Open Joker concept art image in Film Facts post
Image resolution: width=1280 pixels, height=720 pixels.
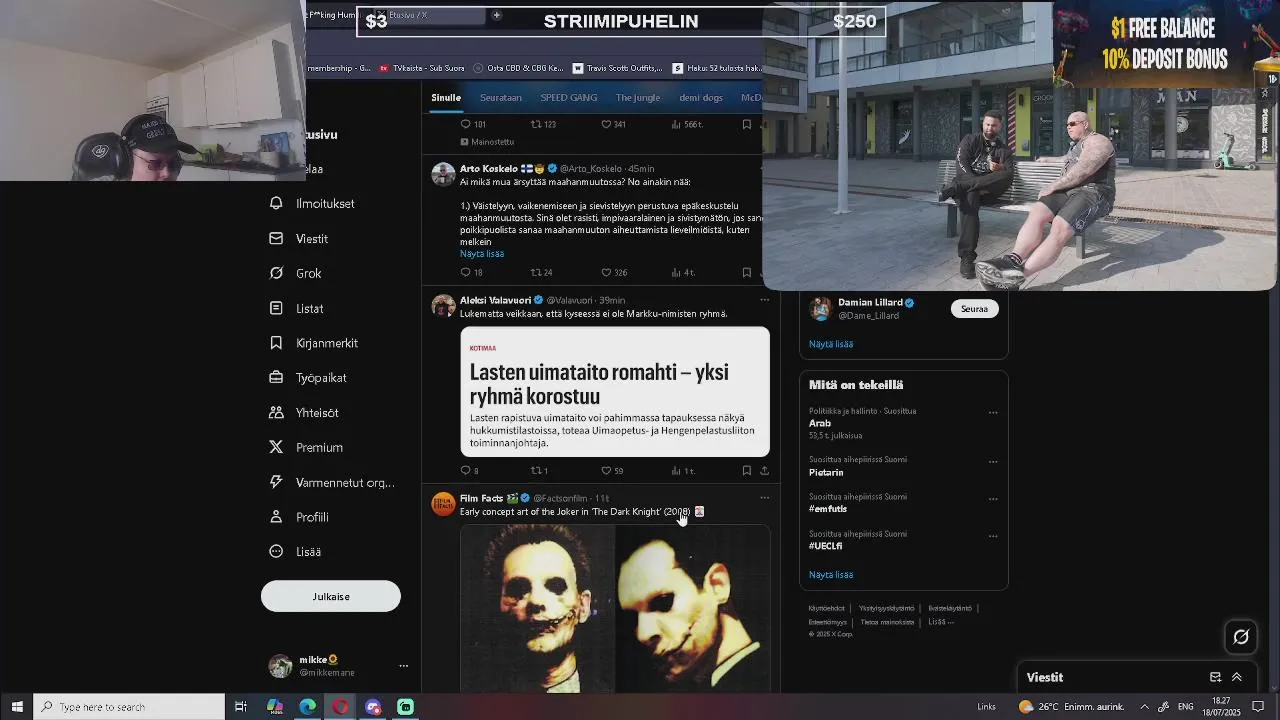click(x=615, y=608)
